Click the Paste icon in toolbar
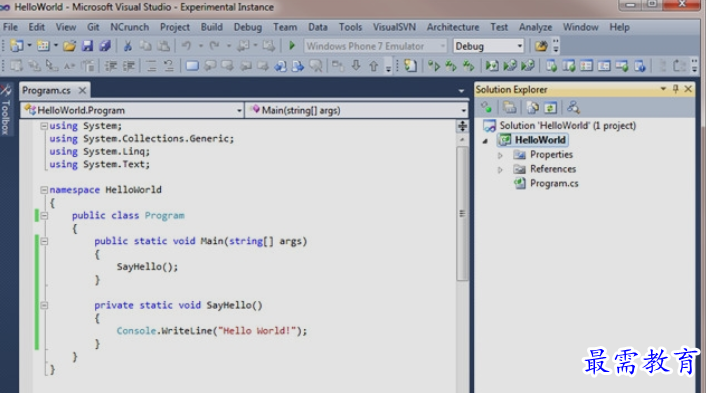Screen dimensions: 706x393 (x=163, y=46)
